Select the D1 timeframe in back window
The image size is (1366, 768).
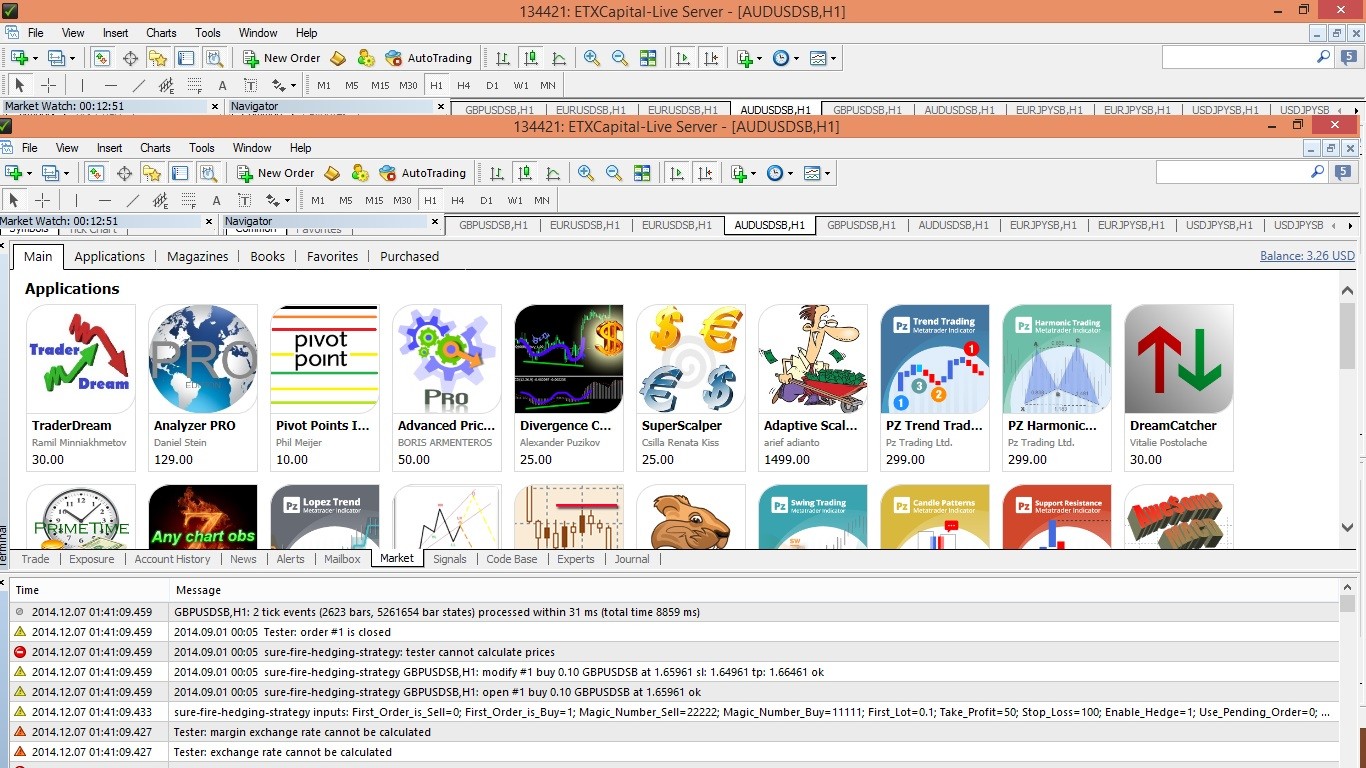[x=492, y=85]
